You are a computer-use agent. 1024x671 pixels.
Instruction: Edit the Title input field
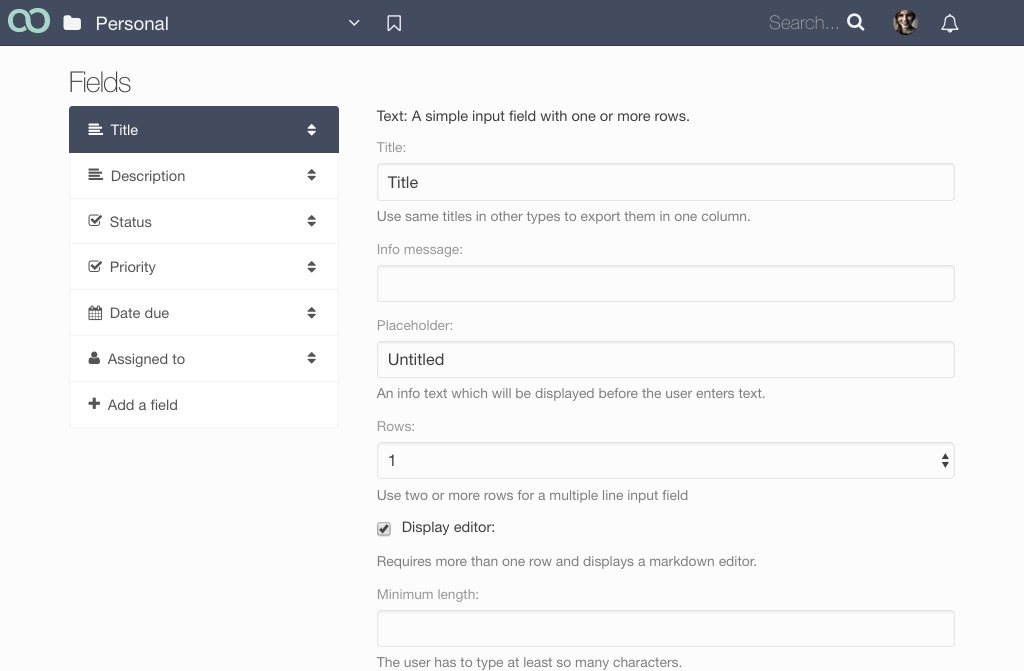tap(665, 182)
